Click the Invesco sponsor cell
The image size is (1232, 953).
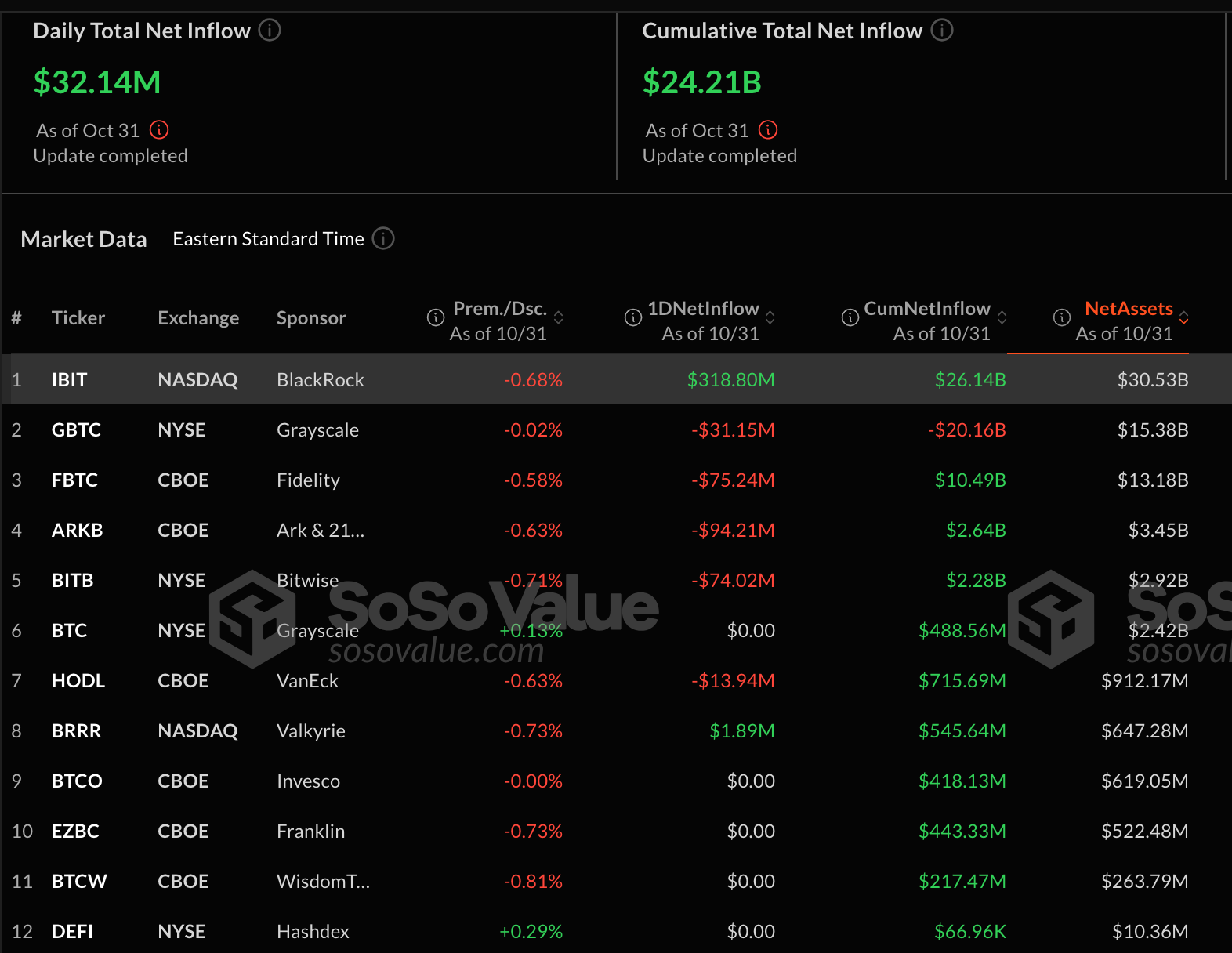[x=308, y=781]
